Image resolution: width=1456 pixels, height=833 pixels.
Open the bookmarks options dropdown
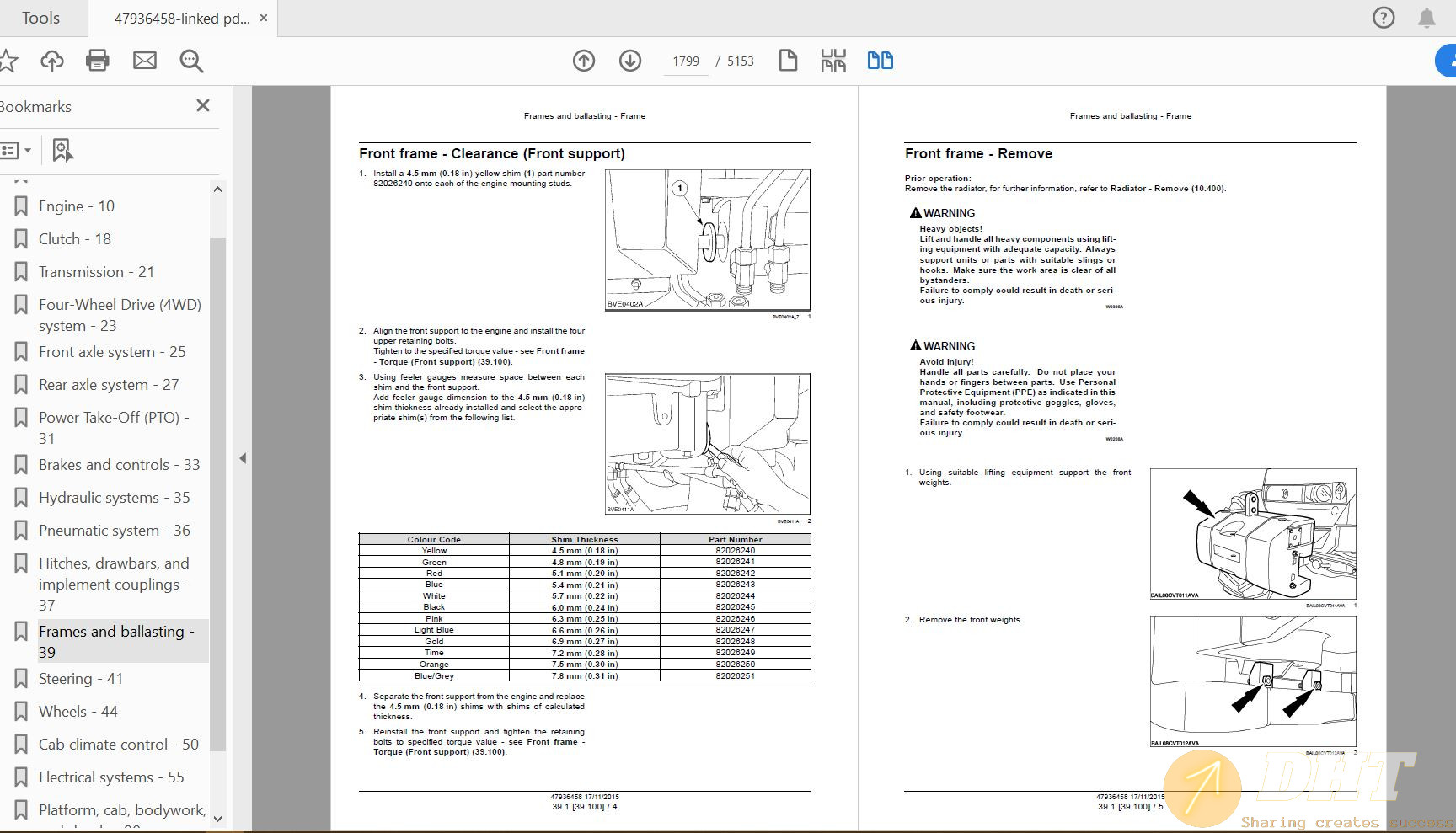click(x=17, y=151)
